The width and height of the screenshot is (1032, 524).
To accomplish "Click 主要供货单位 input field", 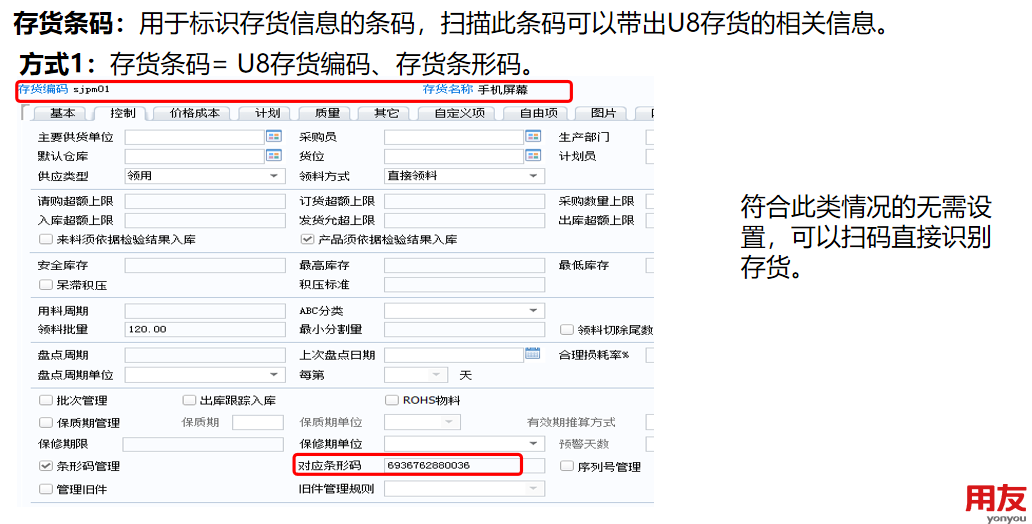I will tap(195, 137).
